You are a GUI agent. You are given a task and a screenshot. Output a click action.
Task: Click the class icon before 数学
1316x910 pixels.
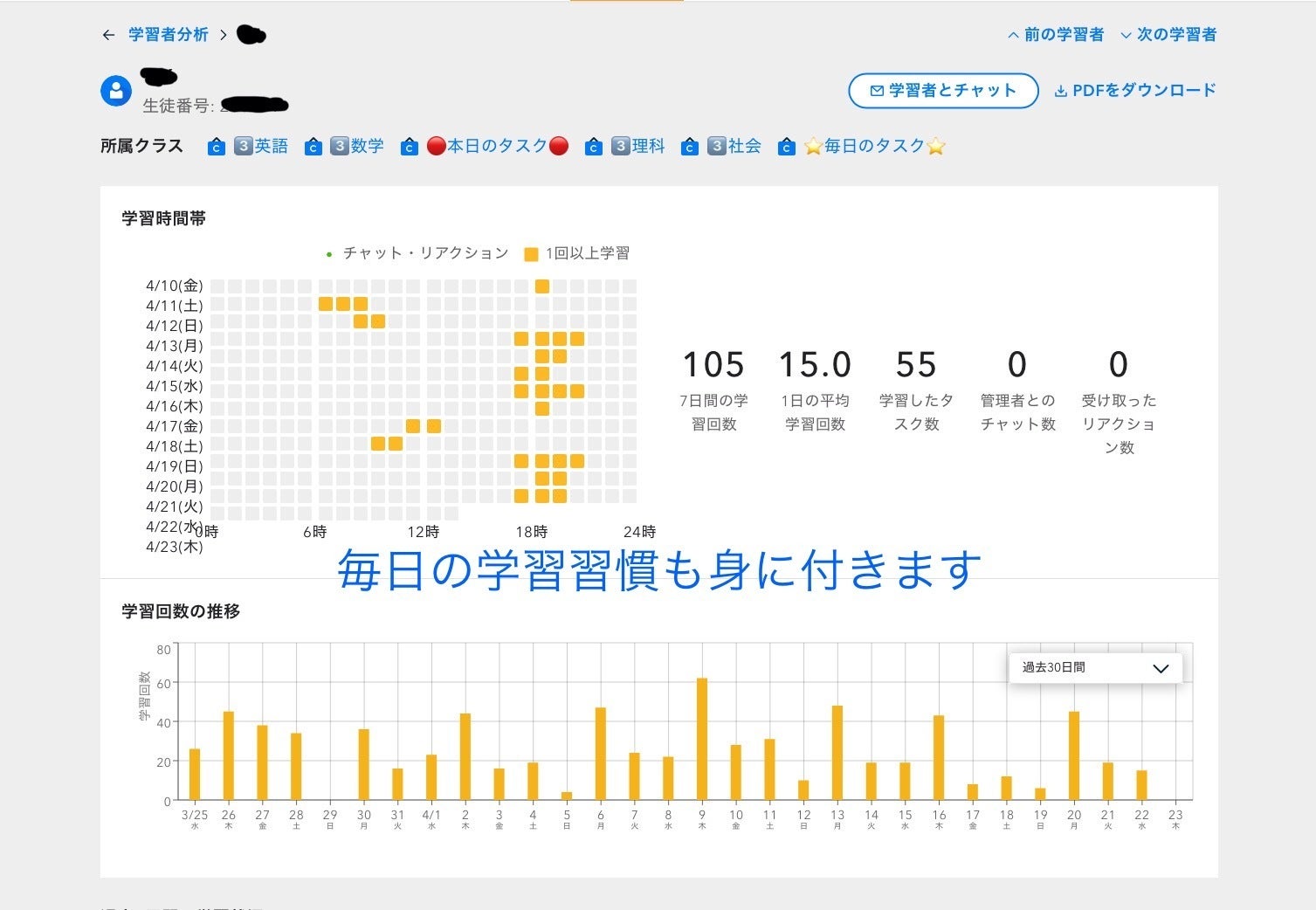[313, 147]
